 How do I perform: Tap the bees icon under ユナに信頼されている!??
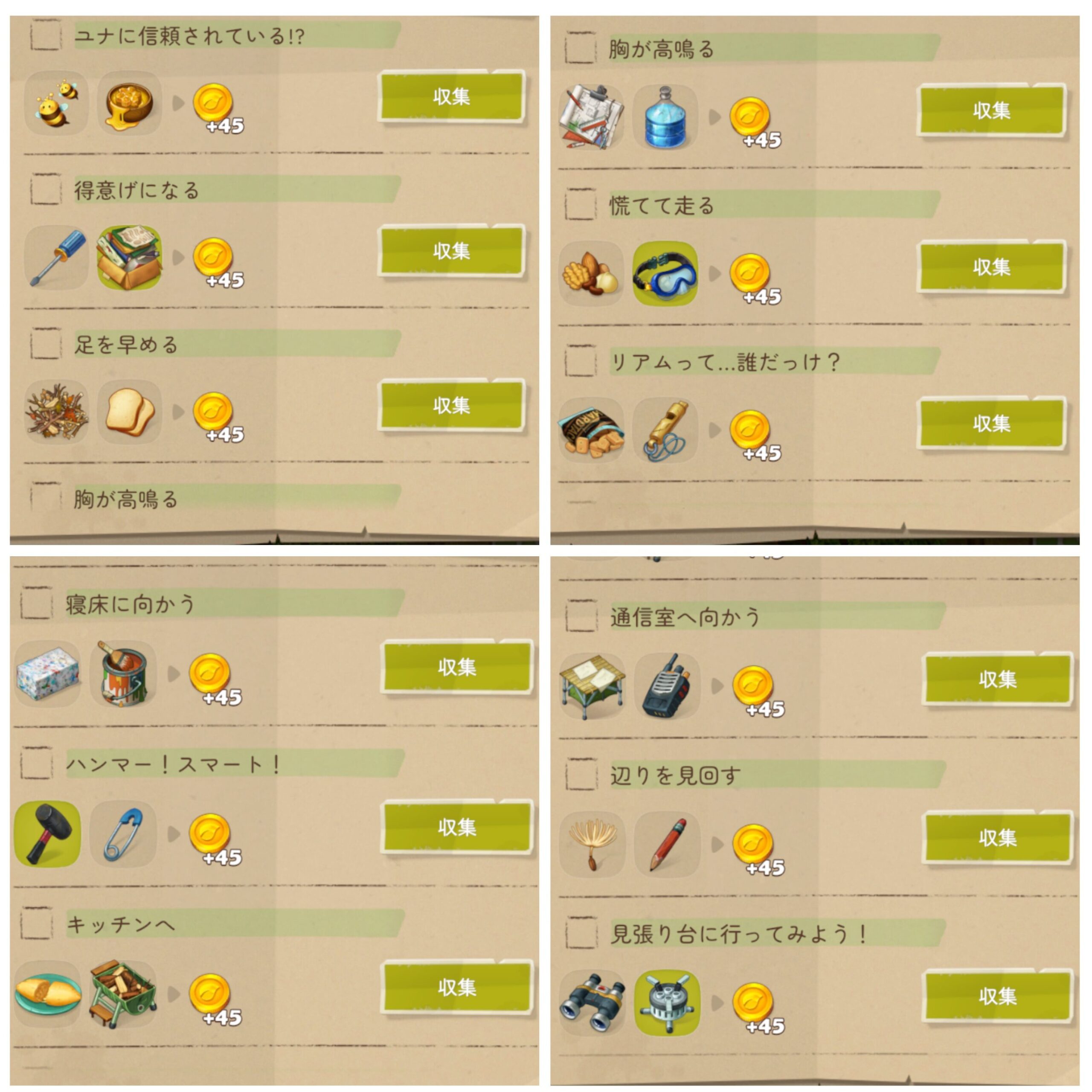point(56,103)
